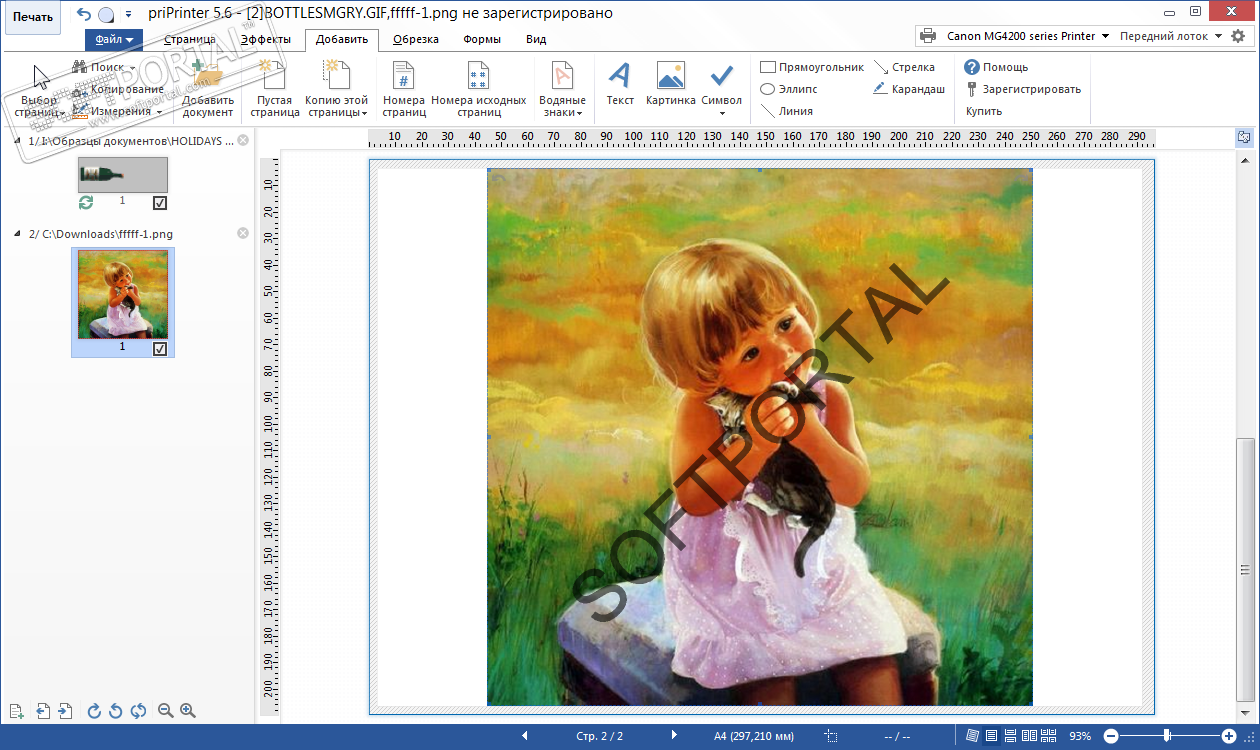
Task: Rotate page counterclockwise
Action: point(115,711)
